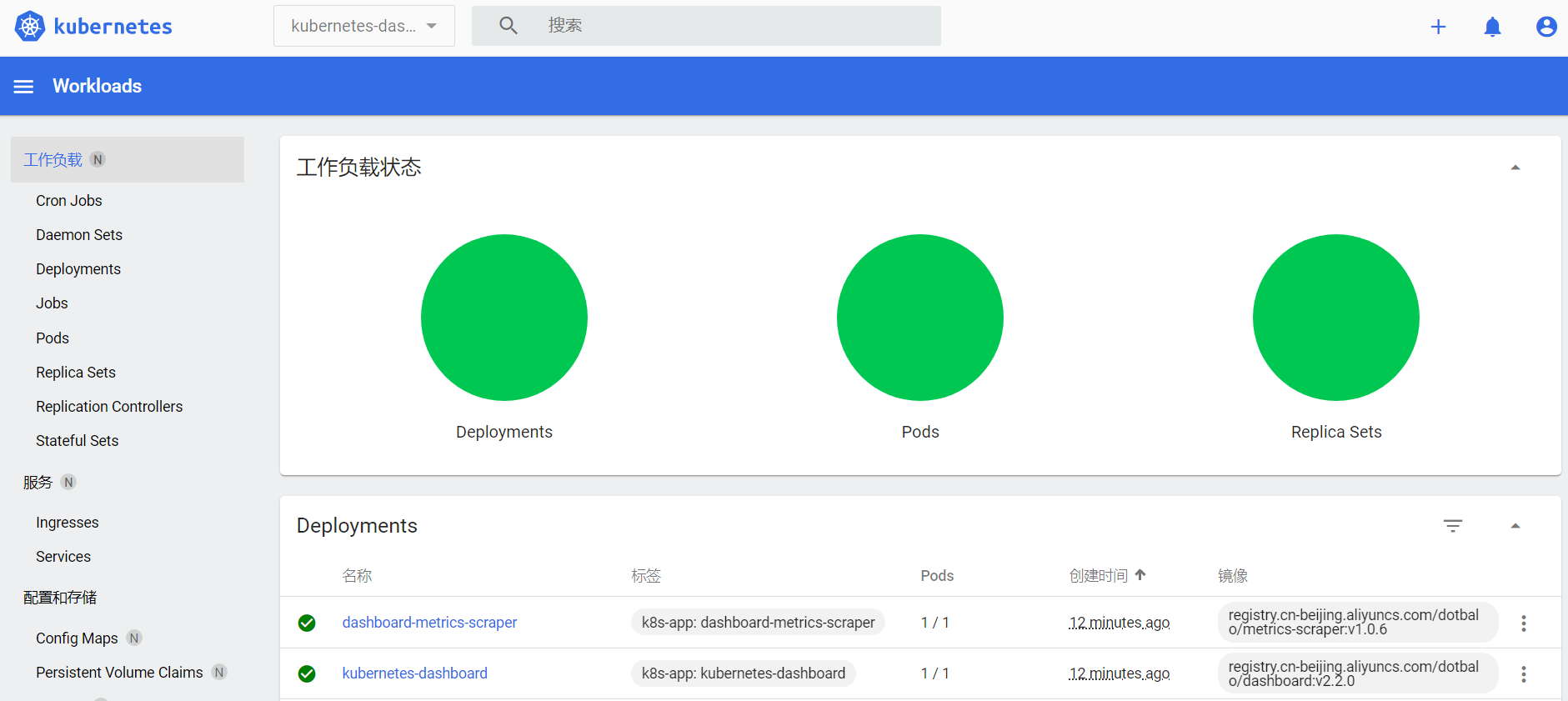Viewport: 1568px width, 701px height.
Task: Click the k8s-app: dashboard-metrics-scraper label chip
Action: pyautogui.click(x=758, y=623)
